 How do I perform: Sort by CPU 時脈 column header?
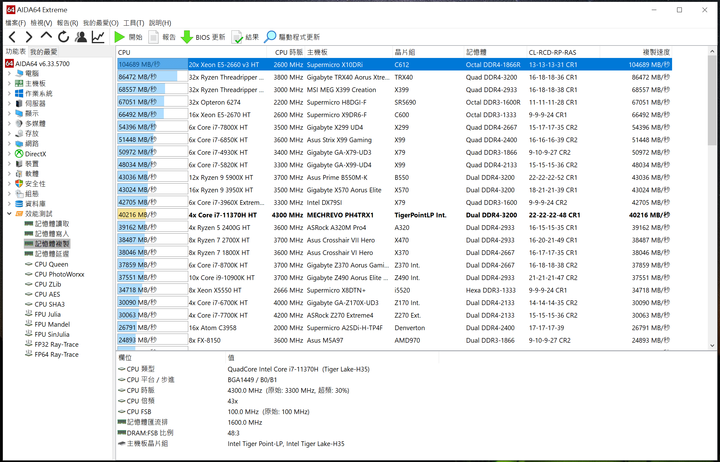click(286, 52)
